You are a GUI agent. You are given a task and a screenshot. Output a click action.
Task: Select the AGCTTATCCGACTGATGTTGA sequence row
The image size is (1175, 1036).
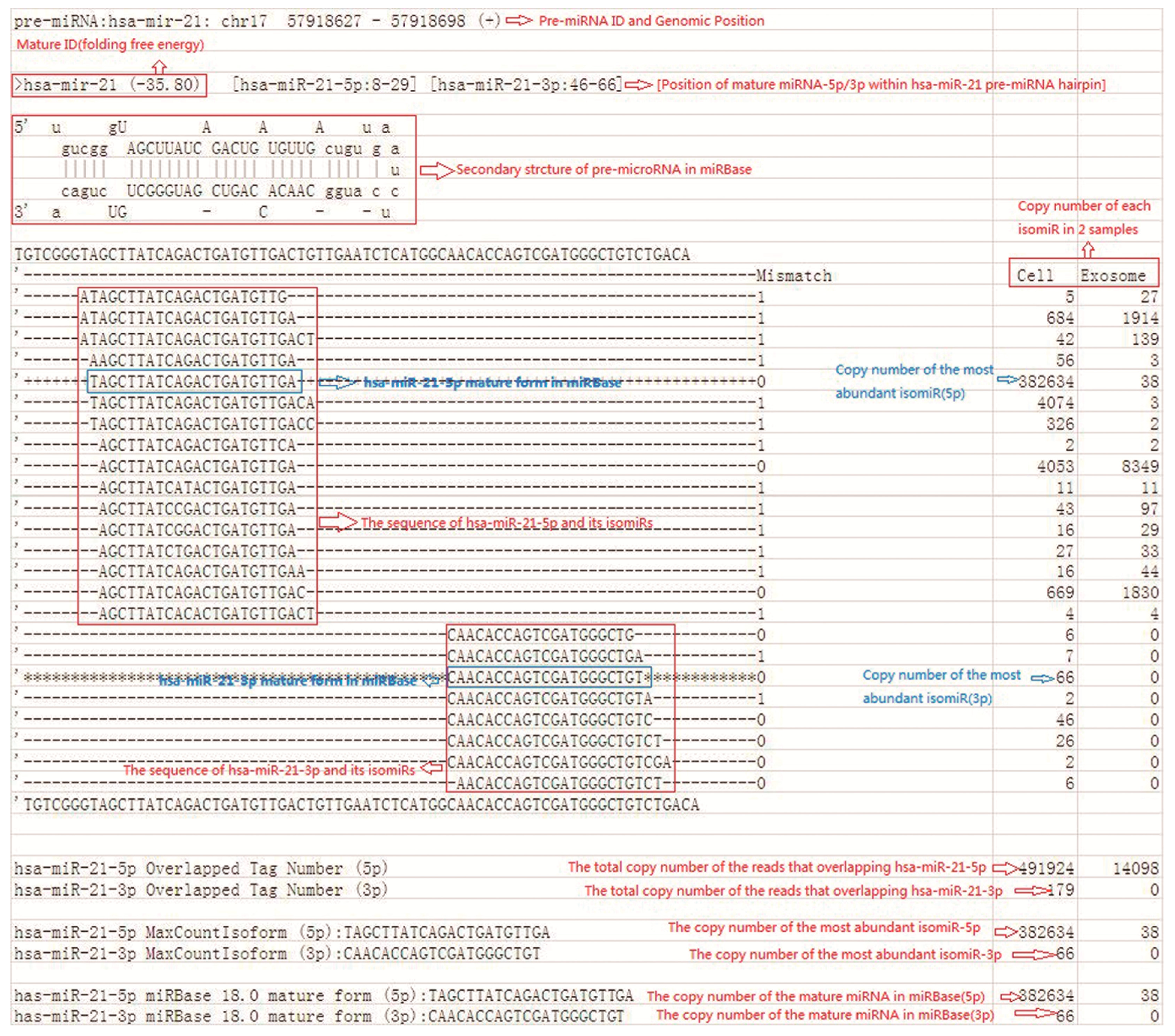197,509
